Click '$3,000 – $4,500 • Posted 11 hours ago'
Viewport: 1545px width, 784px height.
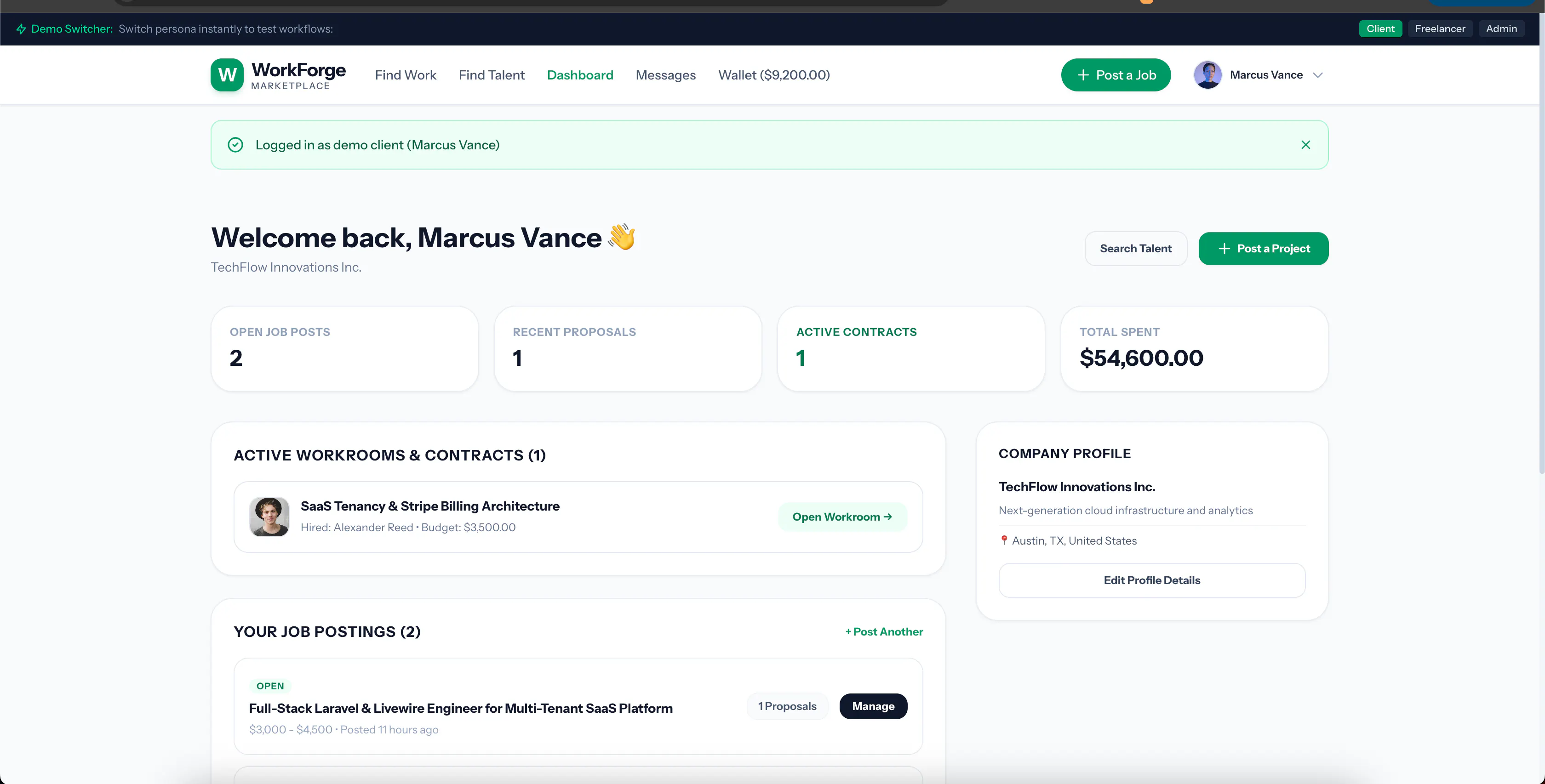tap(343, 730)
